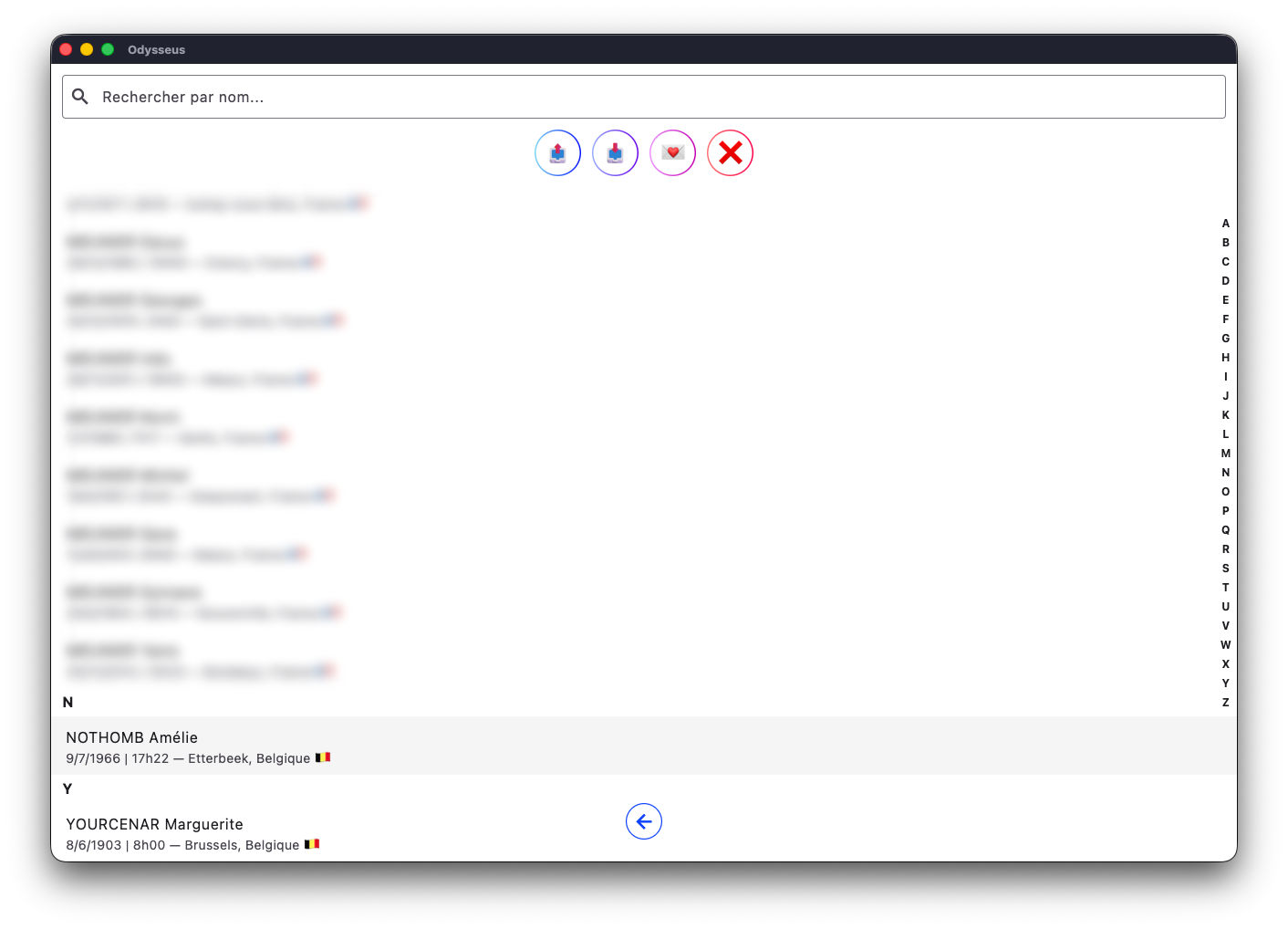Jump to letter G in alphabet index
1288x929 pixels.
[x=1226, y=339]
